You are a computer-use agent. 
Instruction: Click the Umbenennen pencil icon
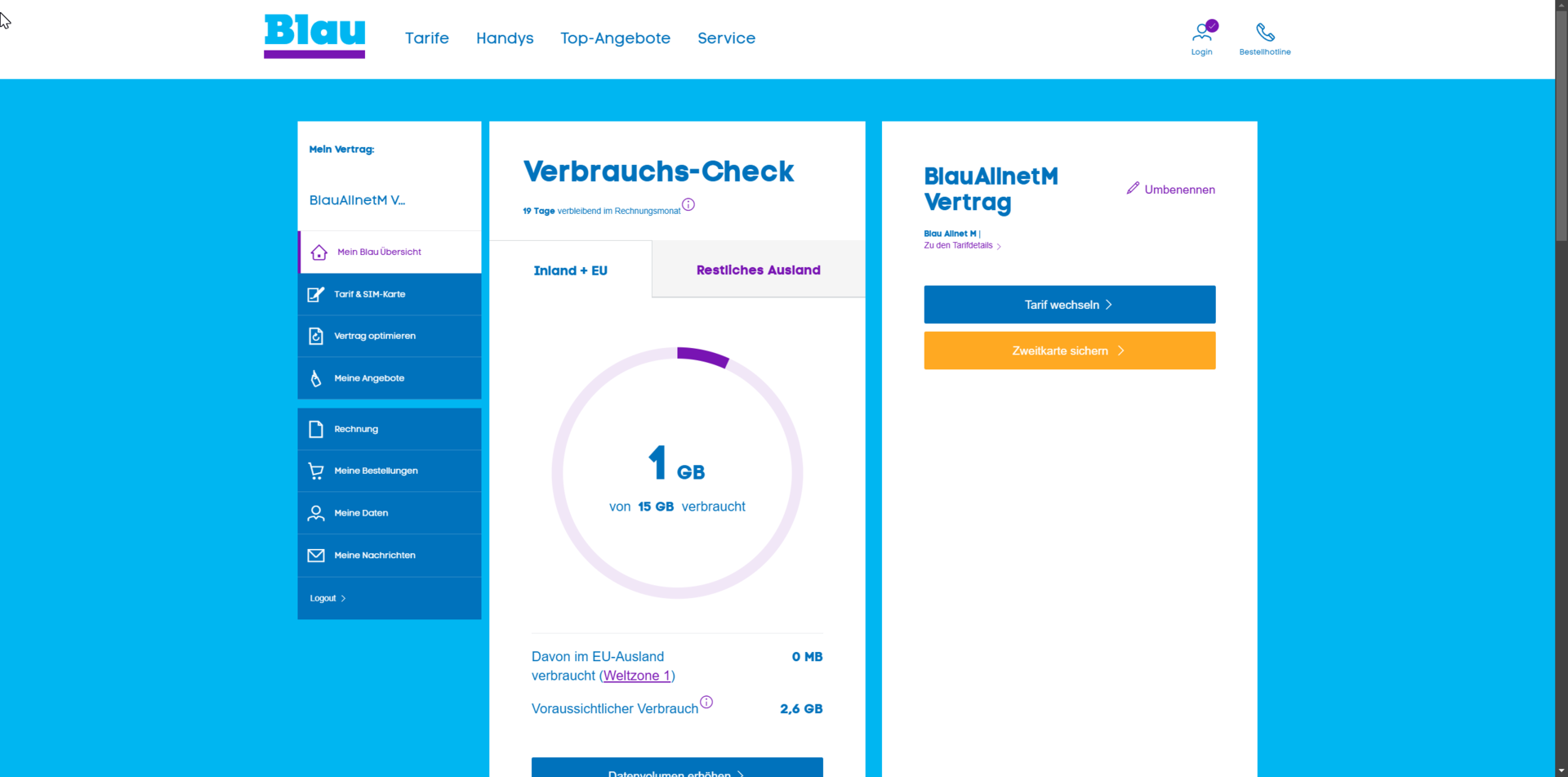[x=1133, y=189]
